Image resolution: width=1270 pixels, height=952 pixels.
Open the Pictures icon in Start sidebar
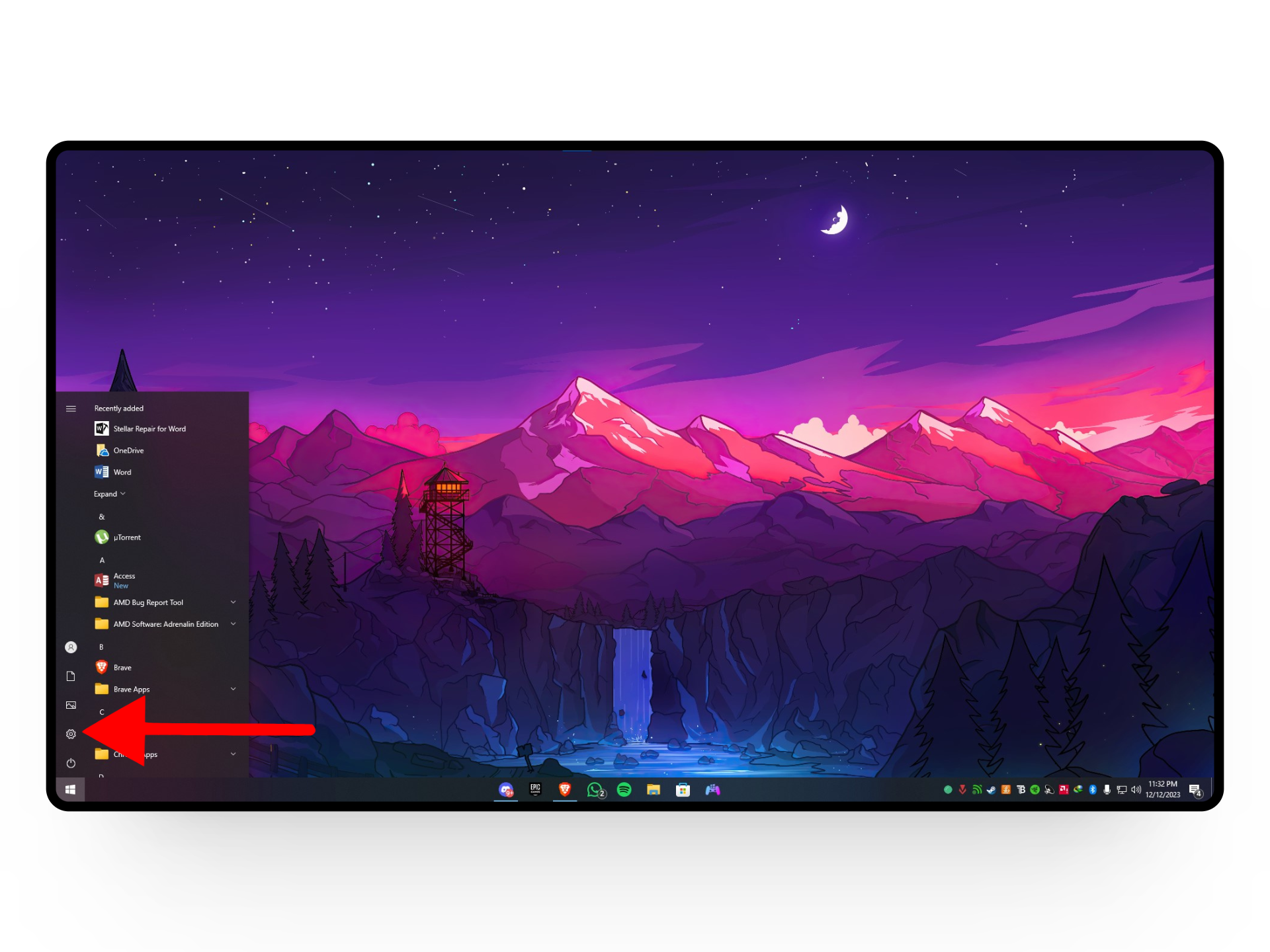point(71,705)
